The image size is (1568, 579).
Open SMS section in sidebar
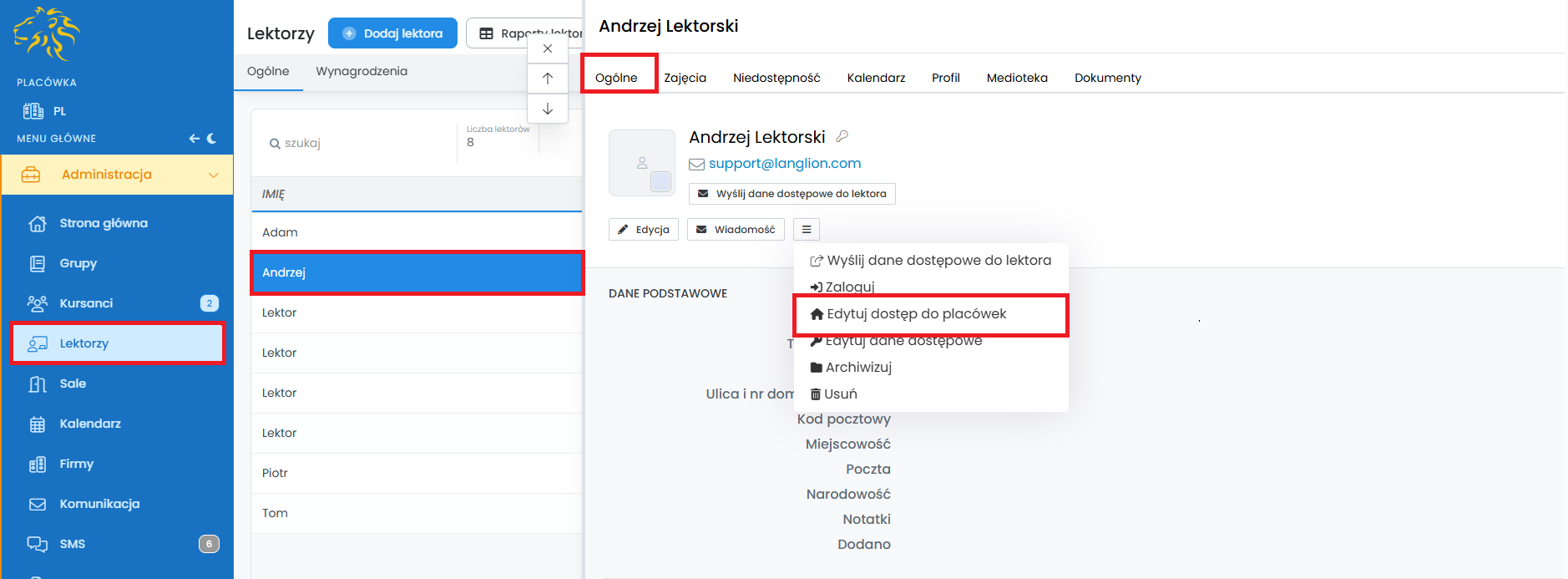tap(73, 544)
